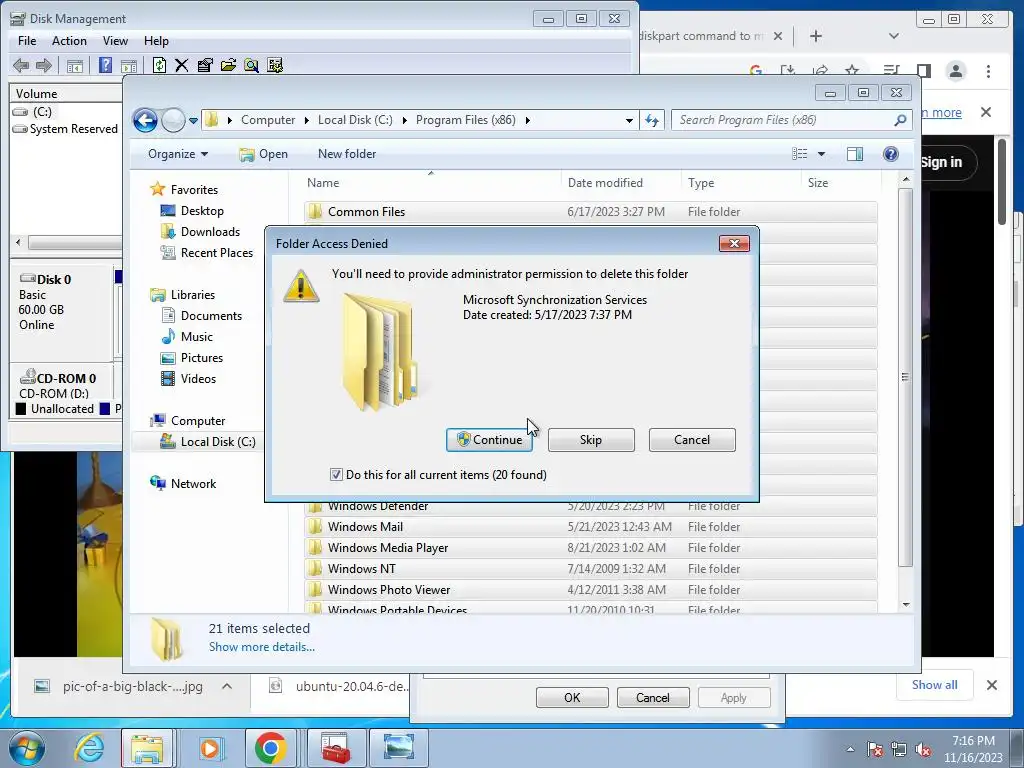
Task: Click magnifier Explore icon in Disk Management
Action: coord(251,65)
